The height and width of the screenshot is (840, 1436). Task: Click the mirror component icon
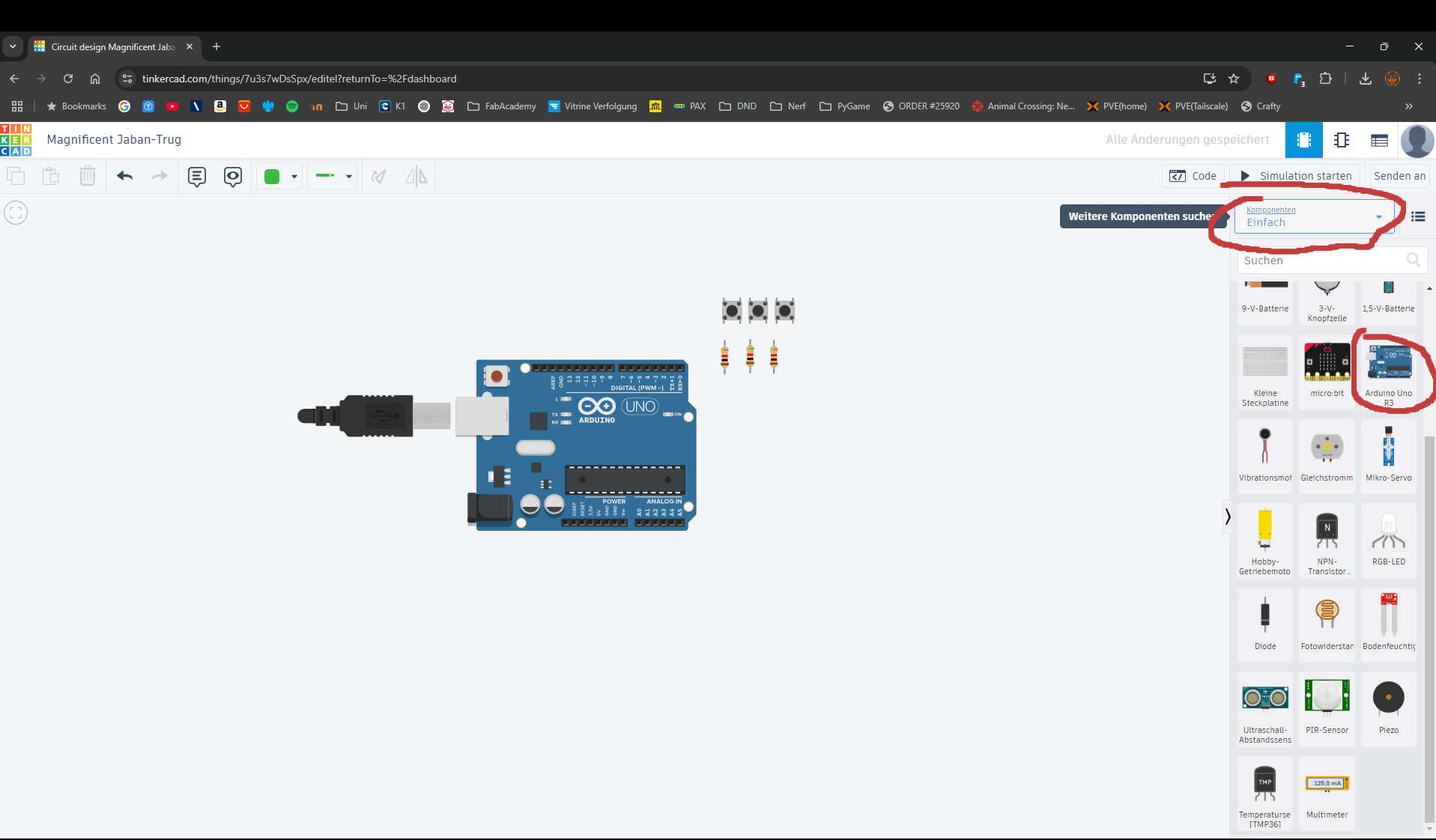coord(416,177)
